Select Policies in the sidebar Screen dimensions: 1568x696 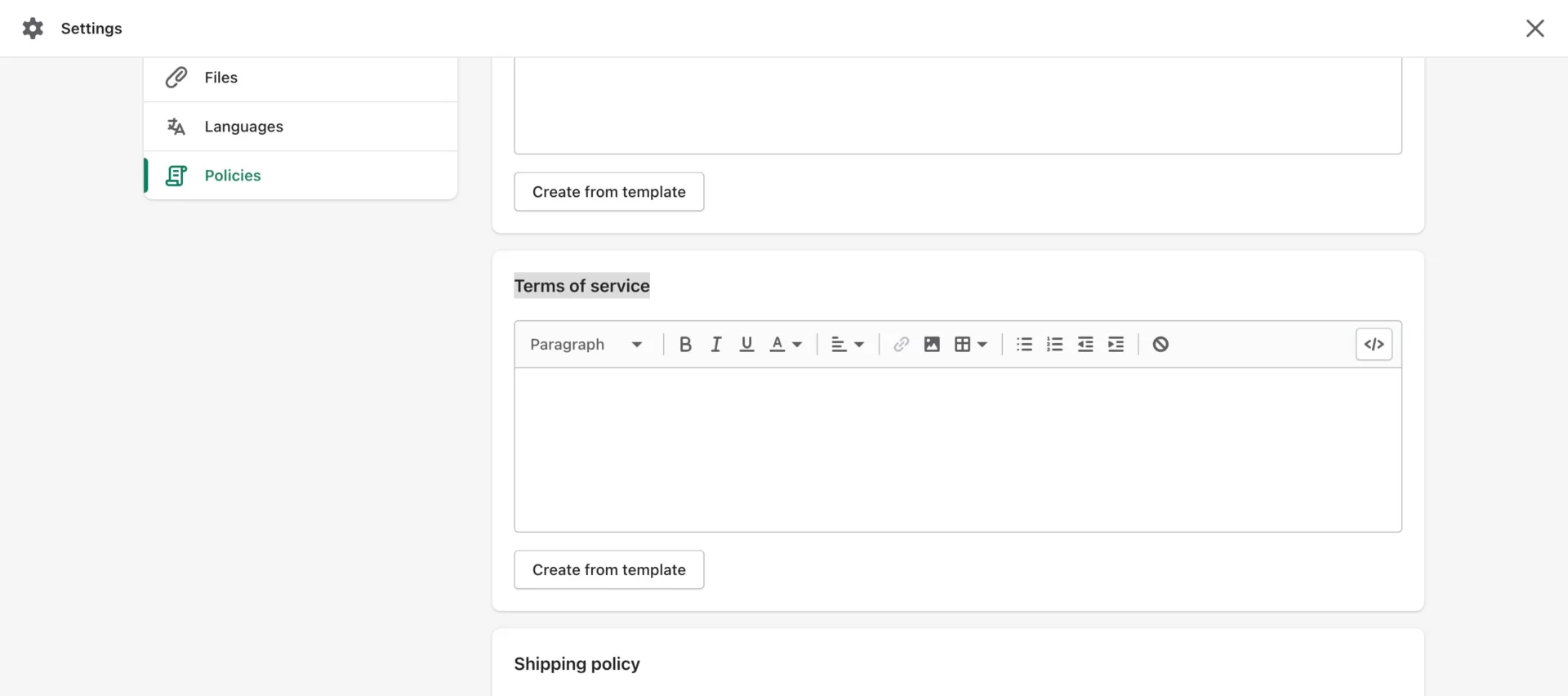tap(301, 176)
